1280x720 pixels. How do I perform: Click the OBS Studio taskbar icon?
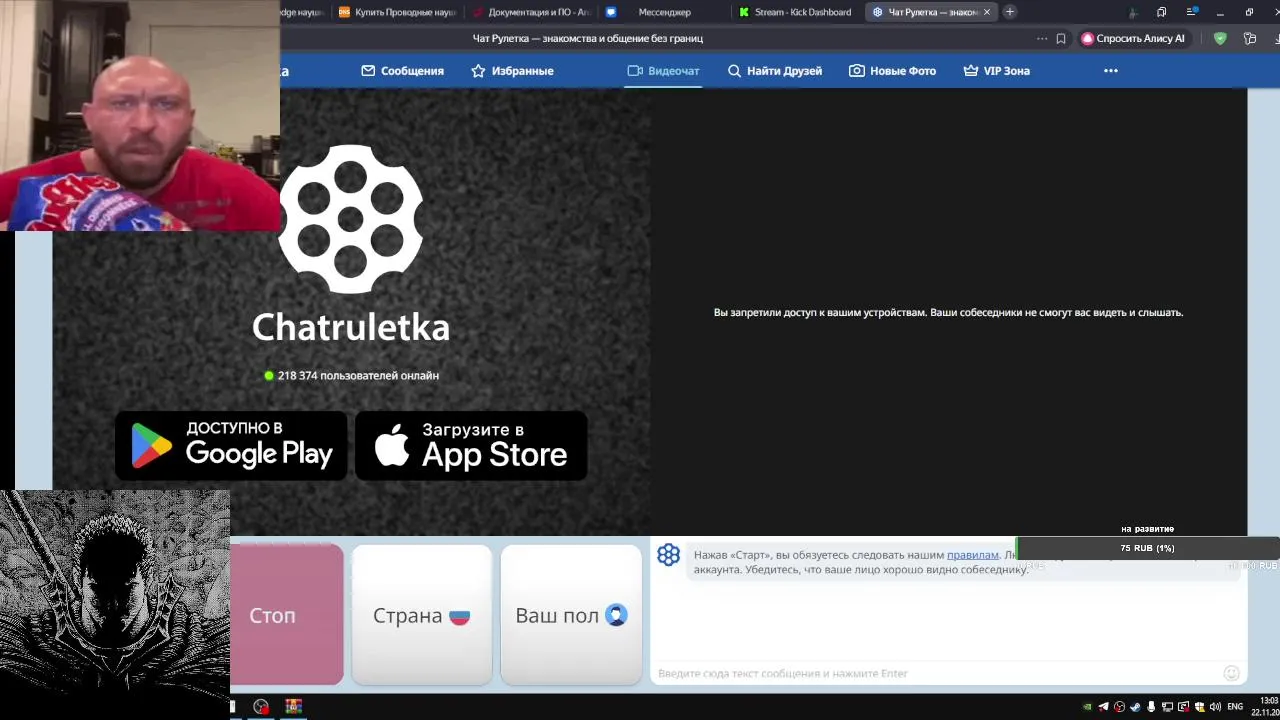pyautogui.click(x=261, y=707)
